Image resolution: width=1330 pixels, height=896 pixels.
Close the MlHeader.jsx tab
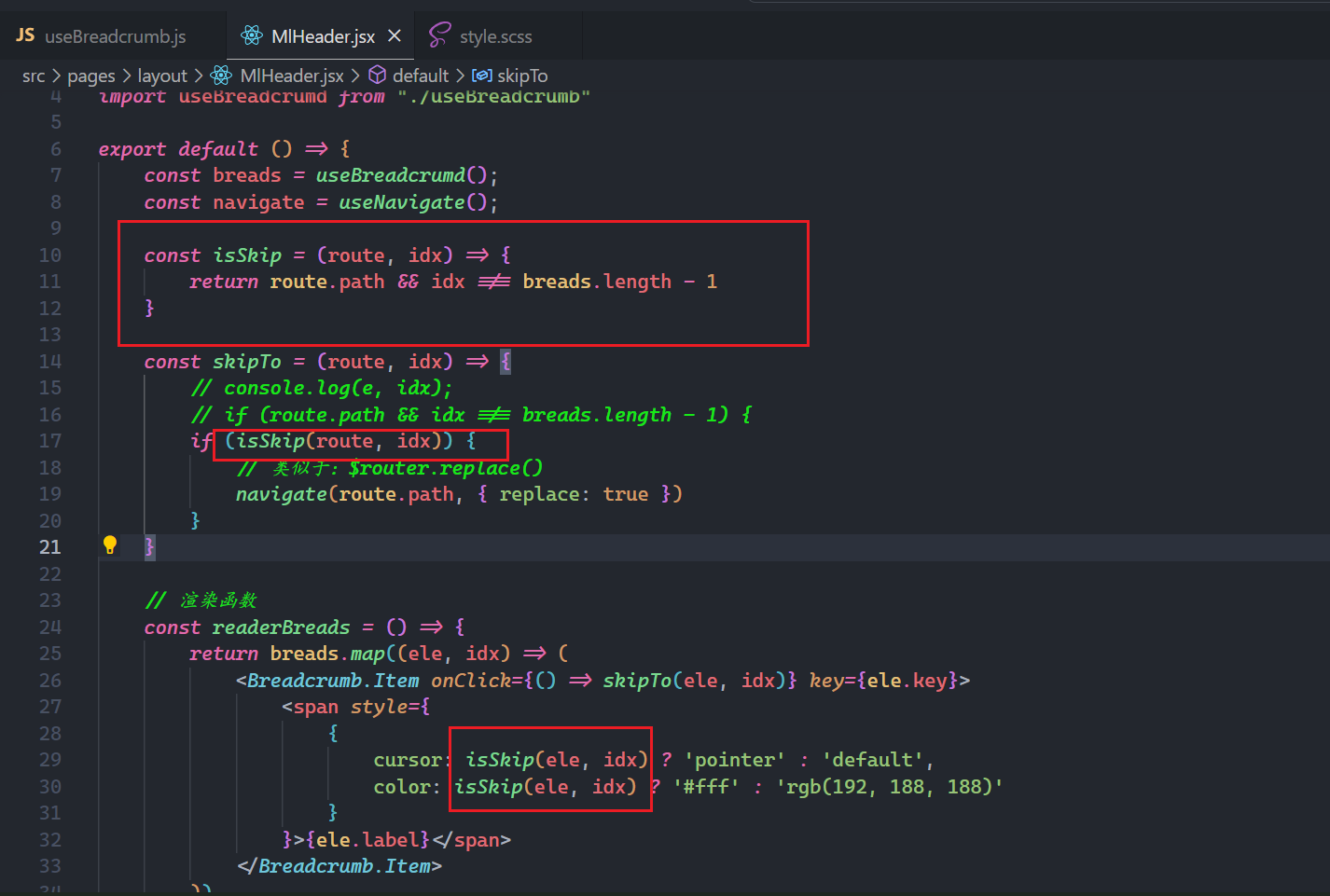[395, 35]
